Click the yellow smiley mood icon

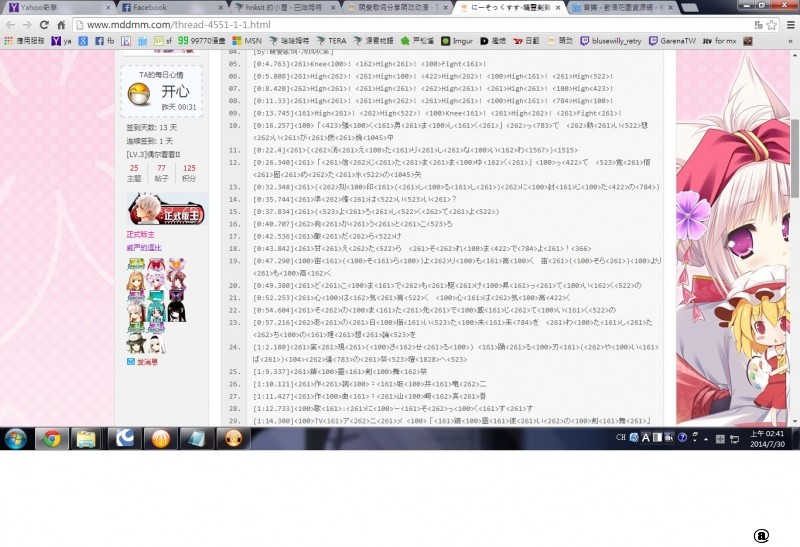139,95
